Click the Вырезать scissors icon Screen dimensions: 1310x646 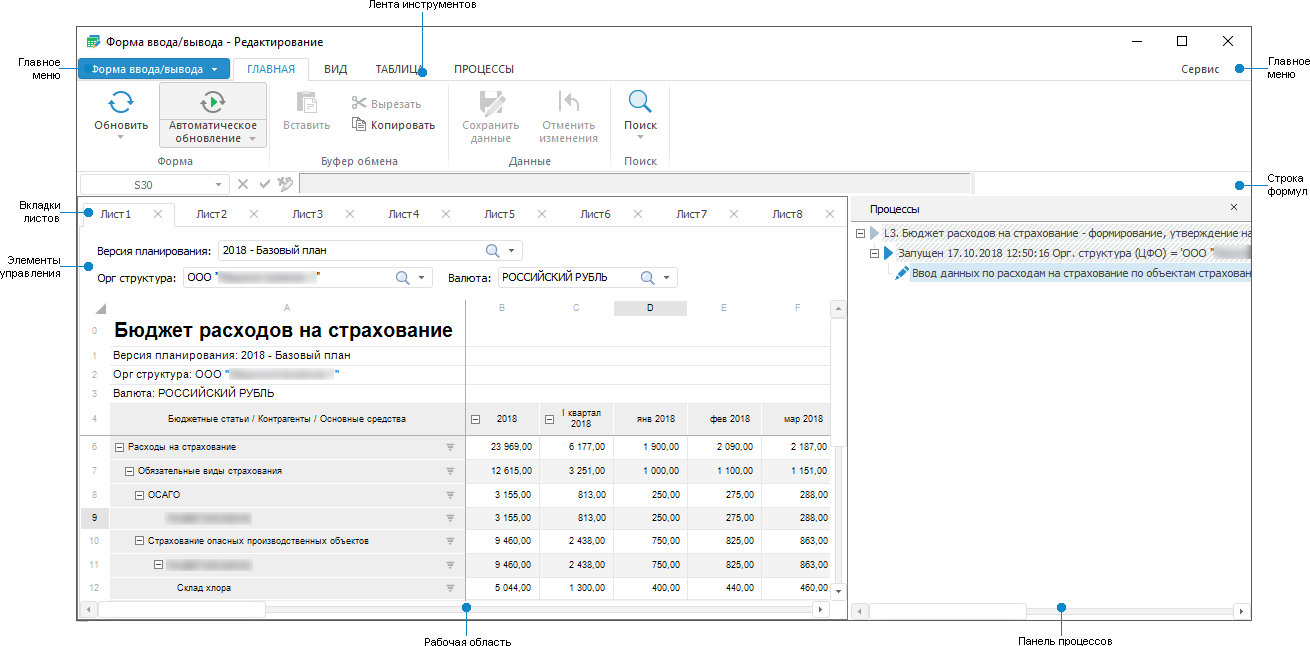(x=360, y=103)
